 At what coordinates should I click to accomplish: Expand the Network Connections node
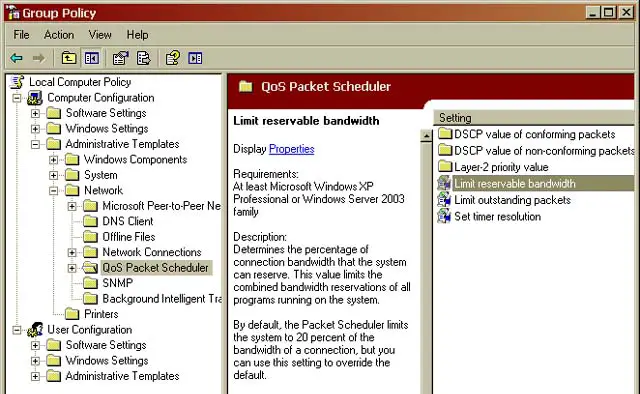pyautogui.click(x=72, y=253)
